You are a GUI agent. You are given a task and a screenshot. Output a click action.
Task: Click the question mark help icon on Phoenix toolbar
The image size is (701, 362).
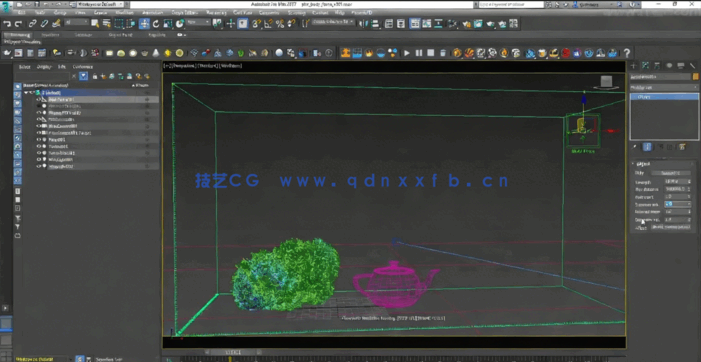point(627,53)
